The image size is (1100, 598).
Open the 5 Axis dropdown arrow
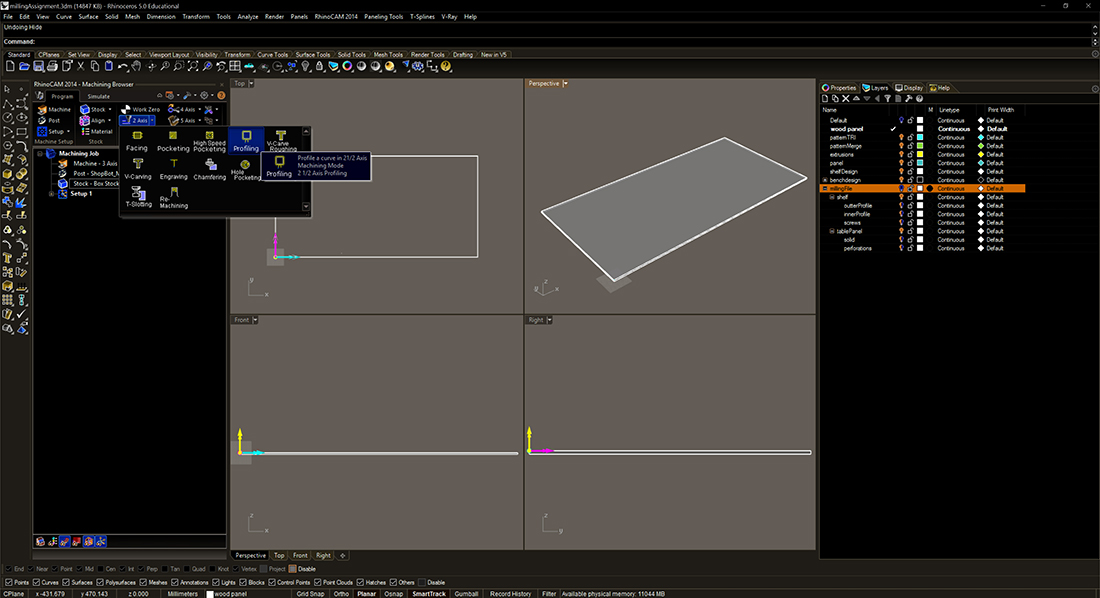coord(200,121)
